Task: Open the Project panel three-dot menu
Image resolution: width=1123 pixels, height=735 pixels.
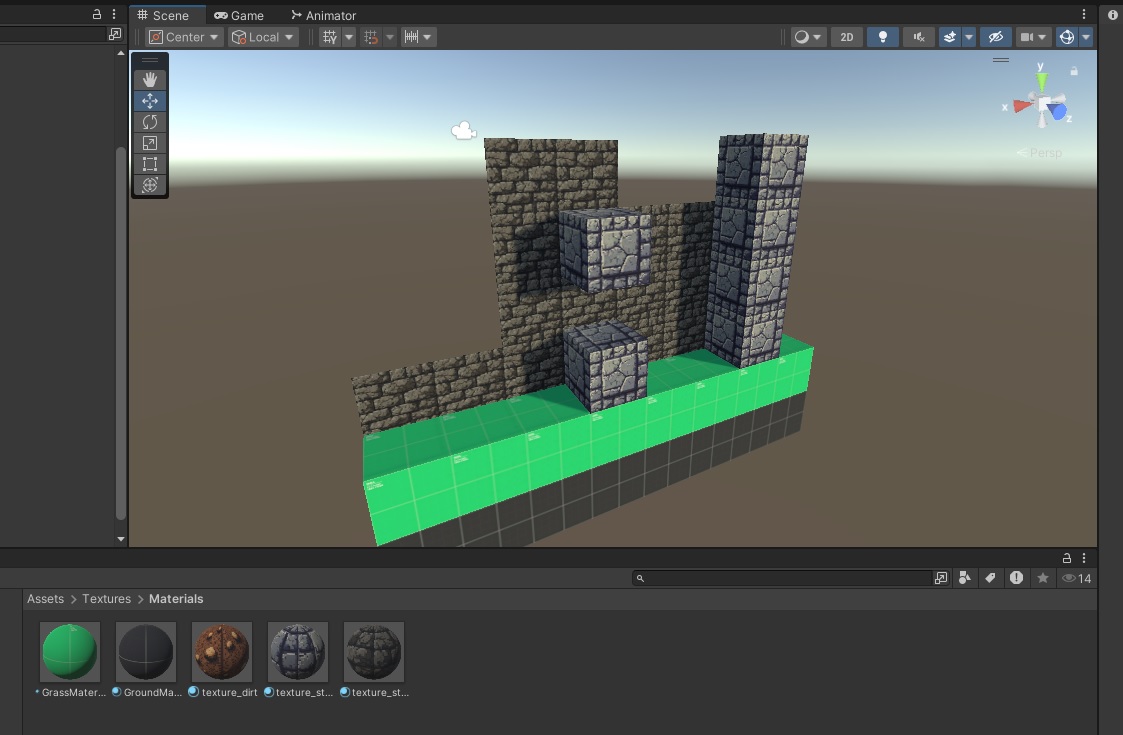Action: (x=1084, y=558)
